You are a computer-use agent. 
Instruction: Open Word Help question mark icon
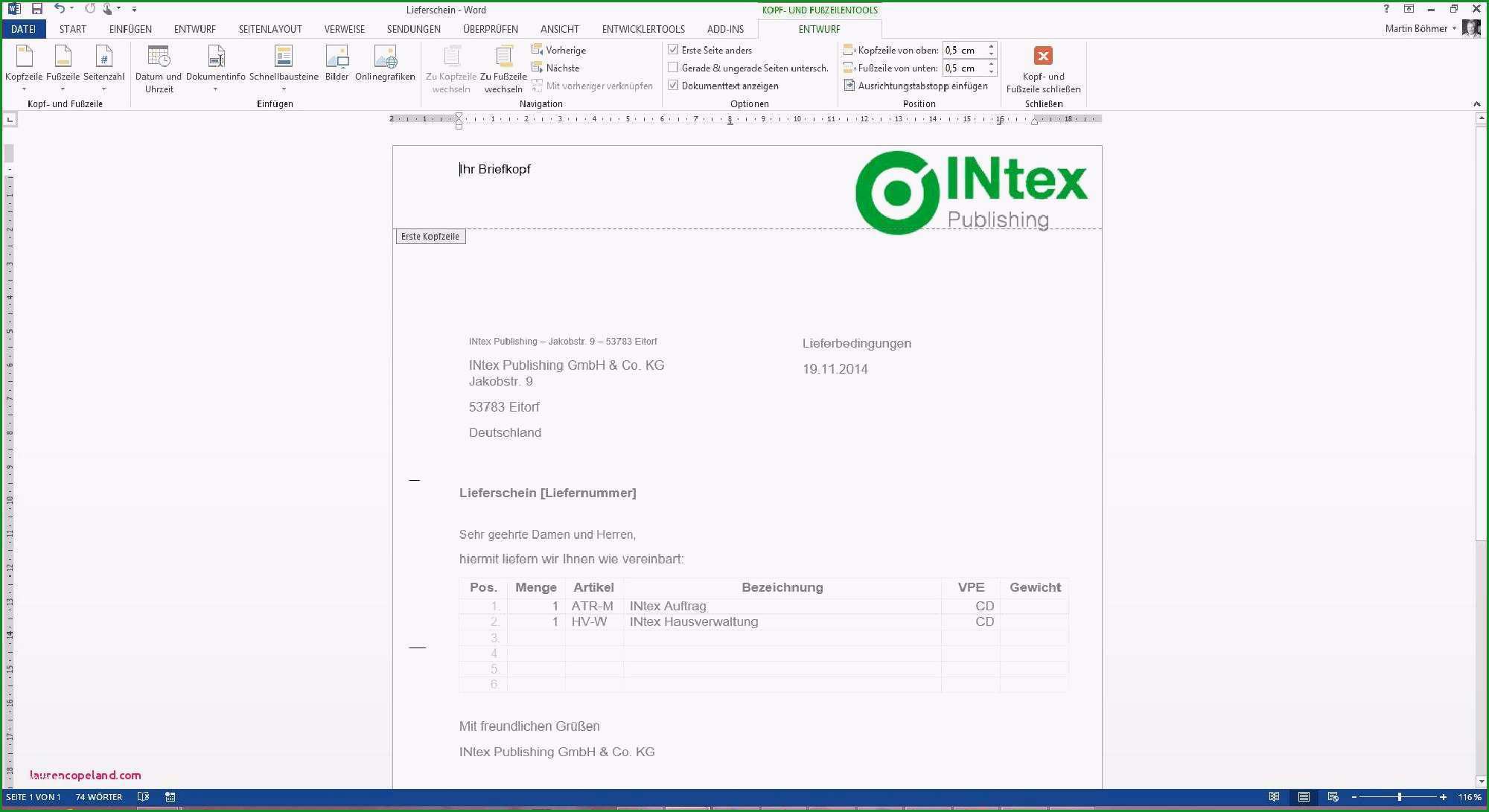(1386, 9)
